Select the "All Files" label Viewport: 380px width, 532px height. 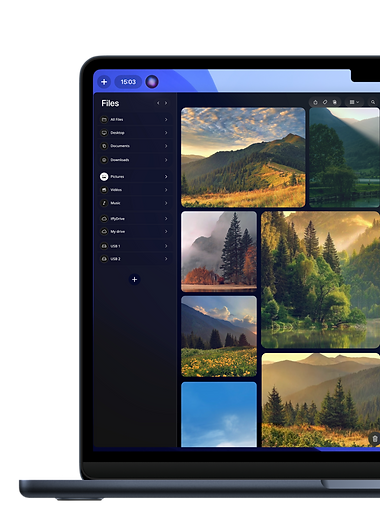click(x=117, y=119)
